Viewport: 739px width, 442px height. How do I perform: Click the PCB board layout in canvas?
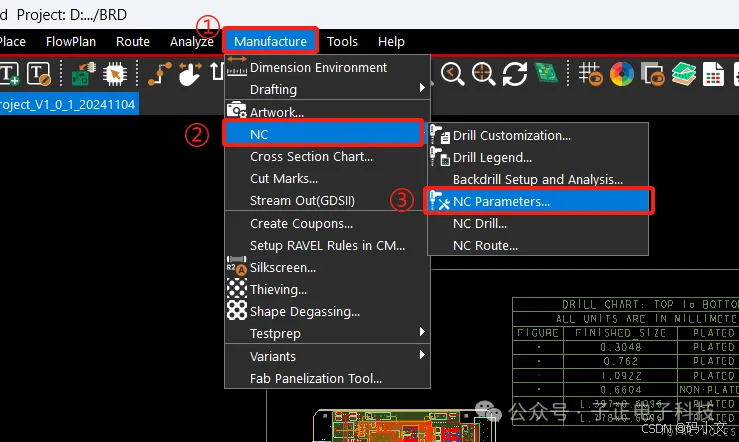pos(404,426)
